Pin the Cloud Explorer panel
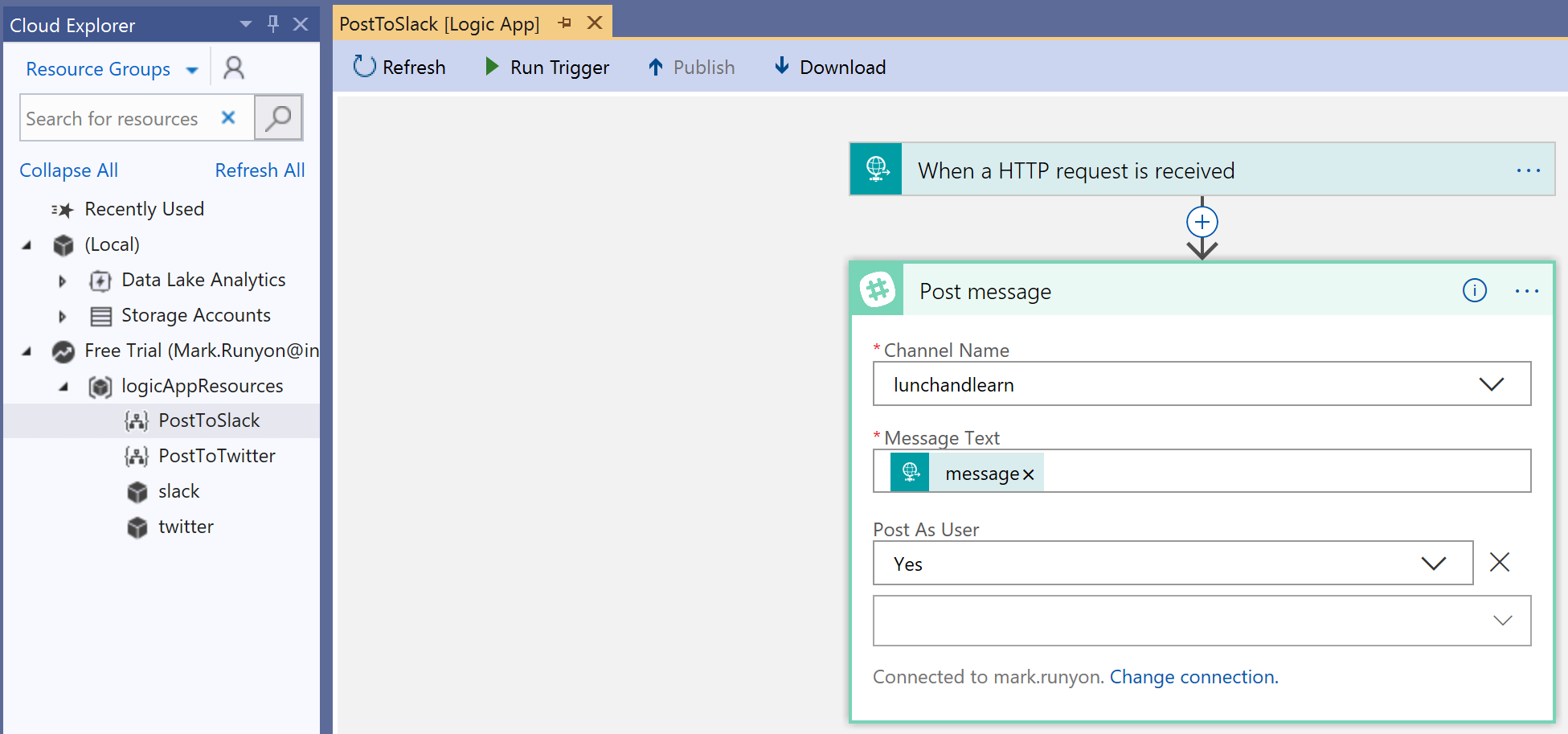This screenshot has width=1568, height=734. click(273, 24)
